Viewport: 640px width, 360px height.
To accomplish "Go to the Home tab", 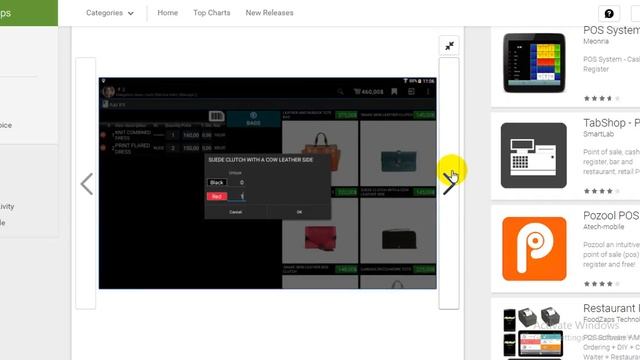I will pyautogui.click(x=168, y=13).
